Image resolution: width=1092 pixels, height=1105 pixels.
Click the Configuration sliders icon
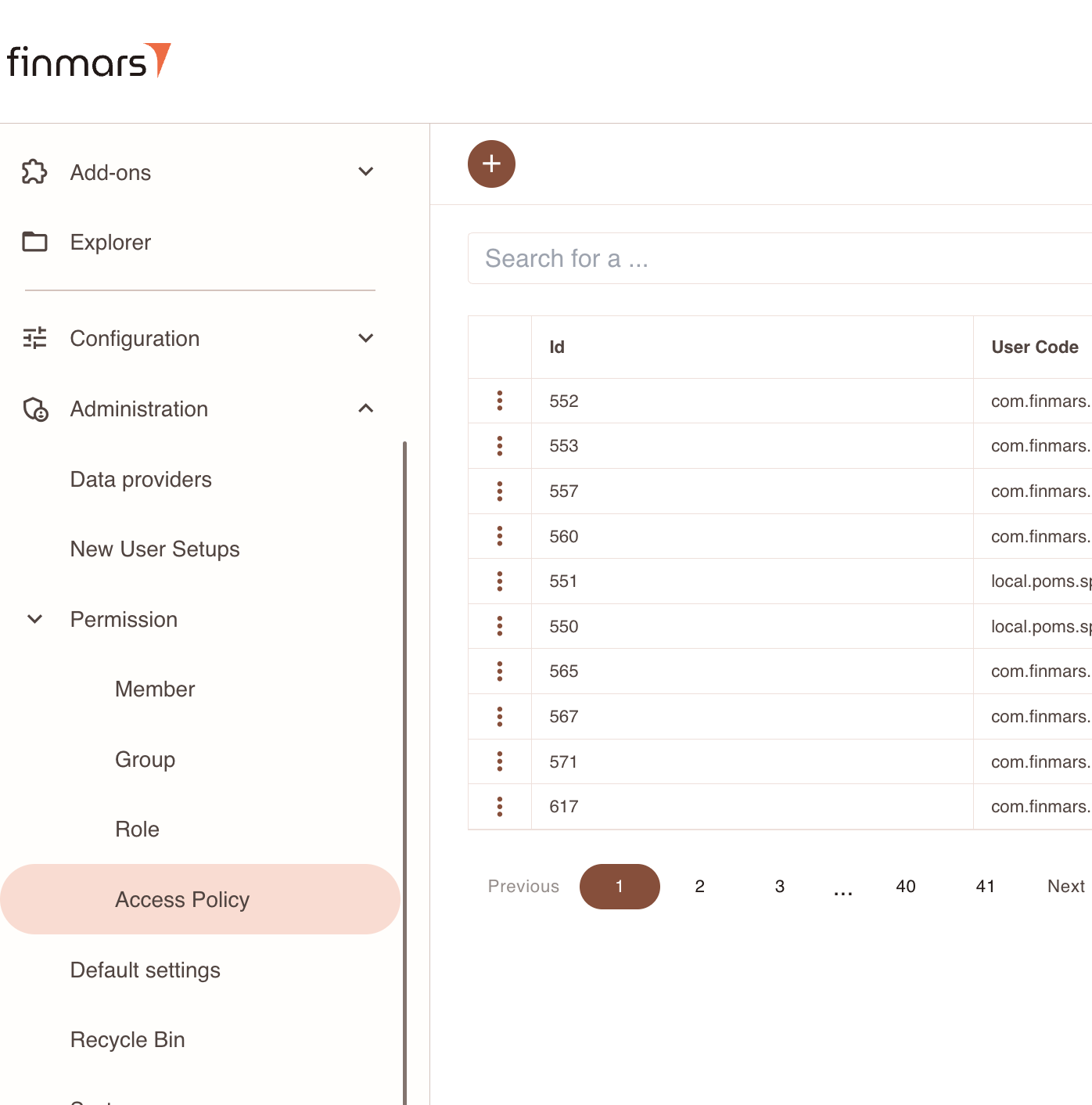click(x=34, y=338)
